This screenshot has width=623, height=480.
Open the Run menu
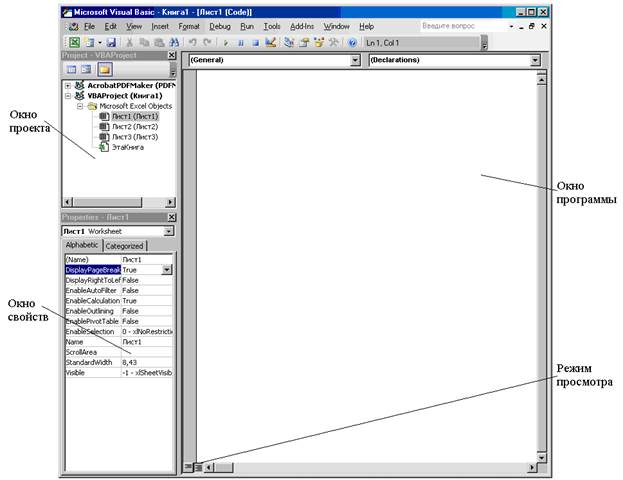pyautogui.click(x=247, y=27)
